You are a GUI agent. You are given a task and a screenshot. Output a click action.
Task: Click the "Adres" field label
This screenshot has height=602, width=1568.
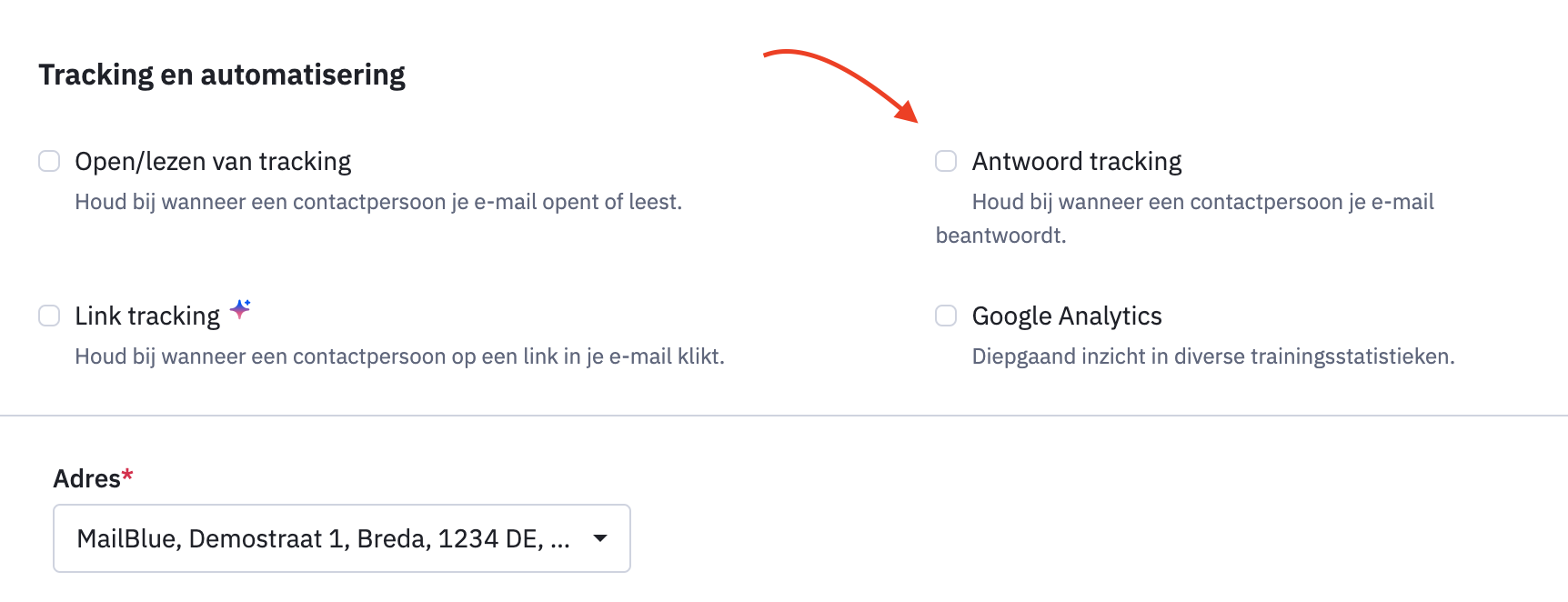(86, 478)
